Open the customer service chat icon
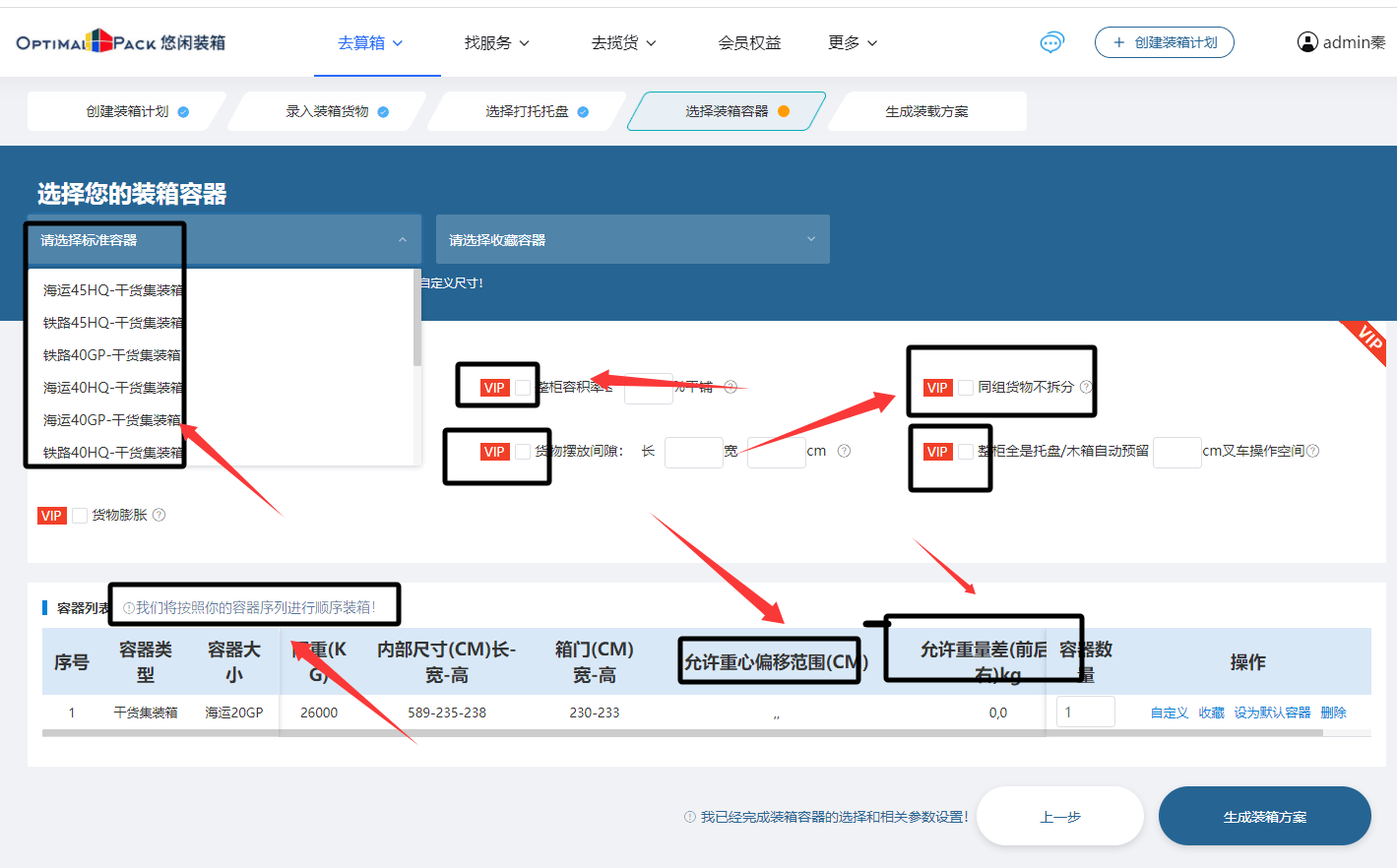The height and width of the screenshot is (868, 1397). click(x=1051, y=42)
